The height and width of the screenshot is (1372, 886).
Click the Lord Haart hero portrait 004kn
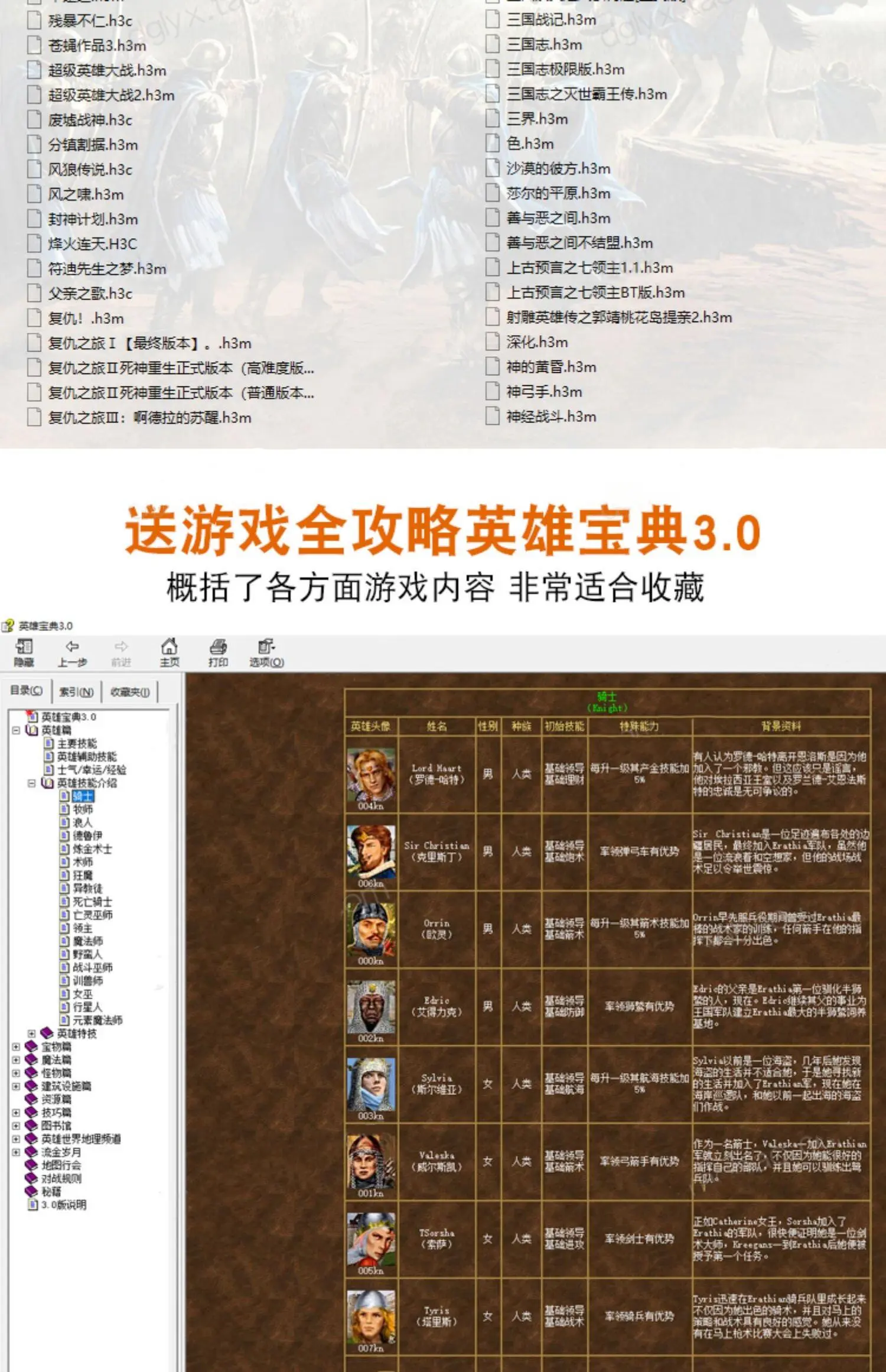pyautogui.click(x=371, y=774)
